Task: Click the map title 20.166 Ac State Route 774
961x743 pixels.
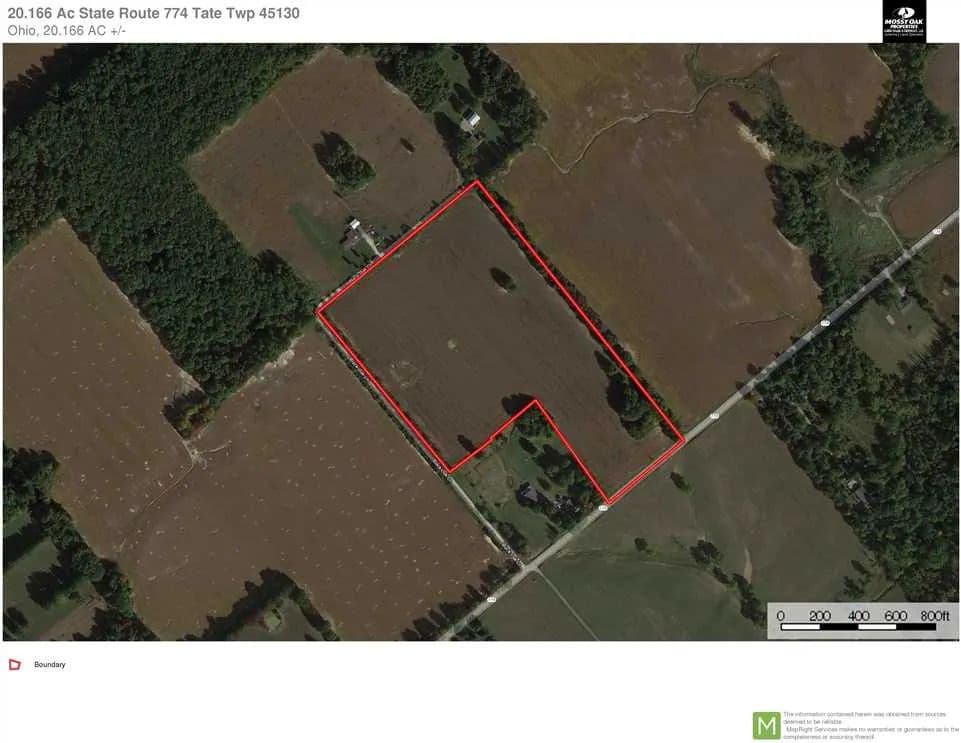Action: coord(153,13)
